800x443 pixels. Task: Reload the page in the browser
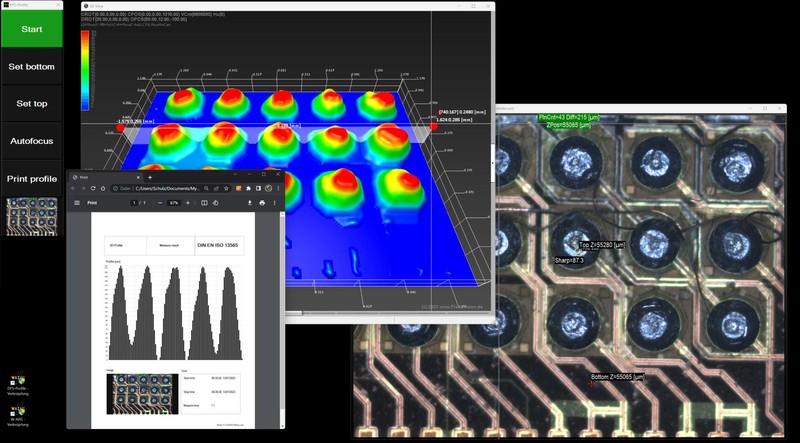(x=93, y=188)
